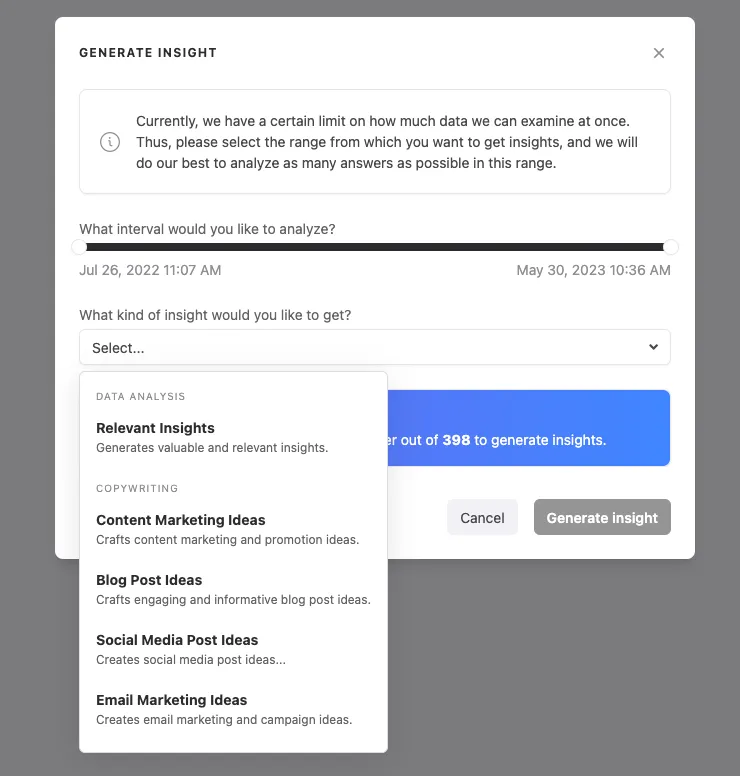Click the May 30, 2023 end date label
The image size is (740, 776).
click(x=593, y=270)
